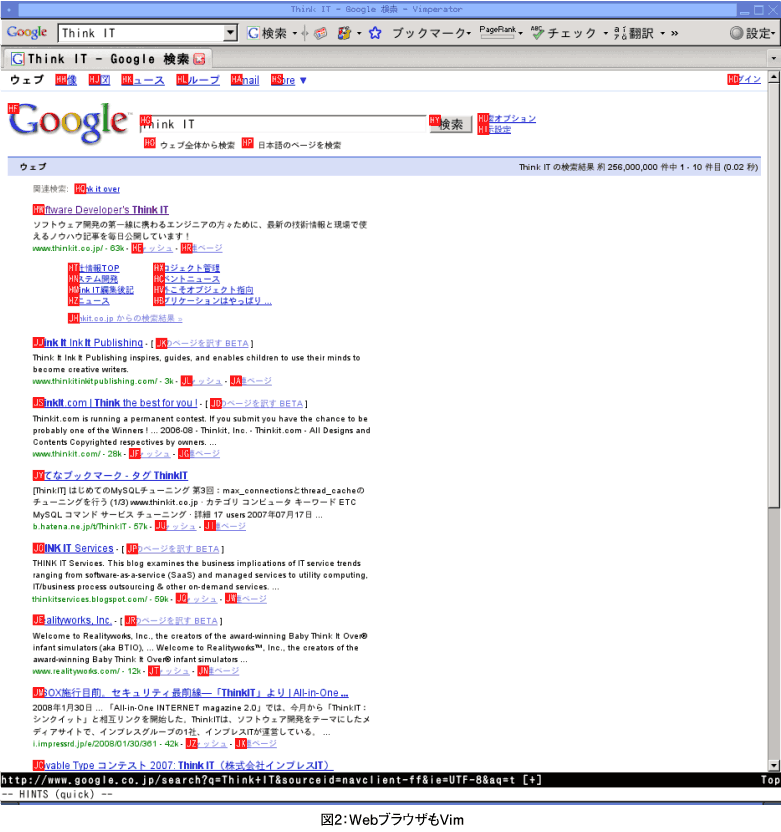Viewport: 781px width, 832px height.
Task: Select the 日本語のページを検索 radio button
Action: pyautogui.click(x=248, y=143)
